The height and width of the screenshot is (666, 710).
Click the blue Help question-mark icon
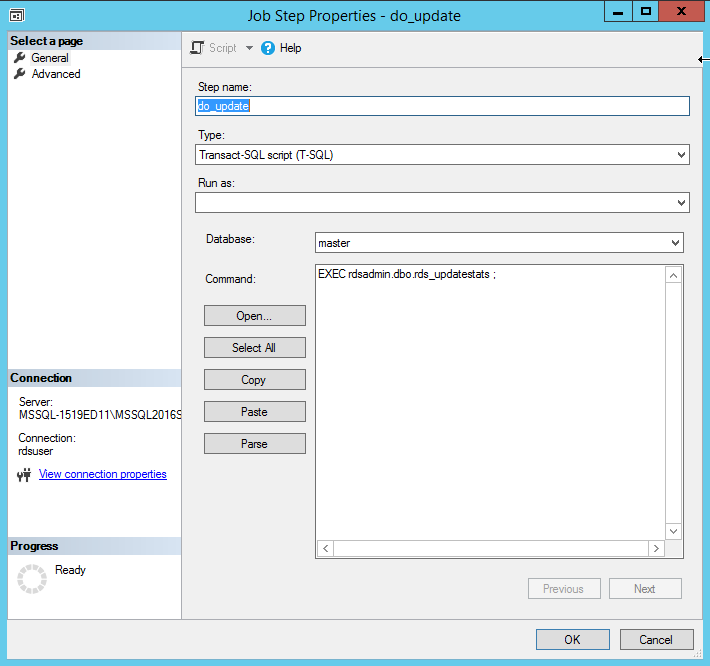(x=268, y=48)
